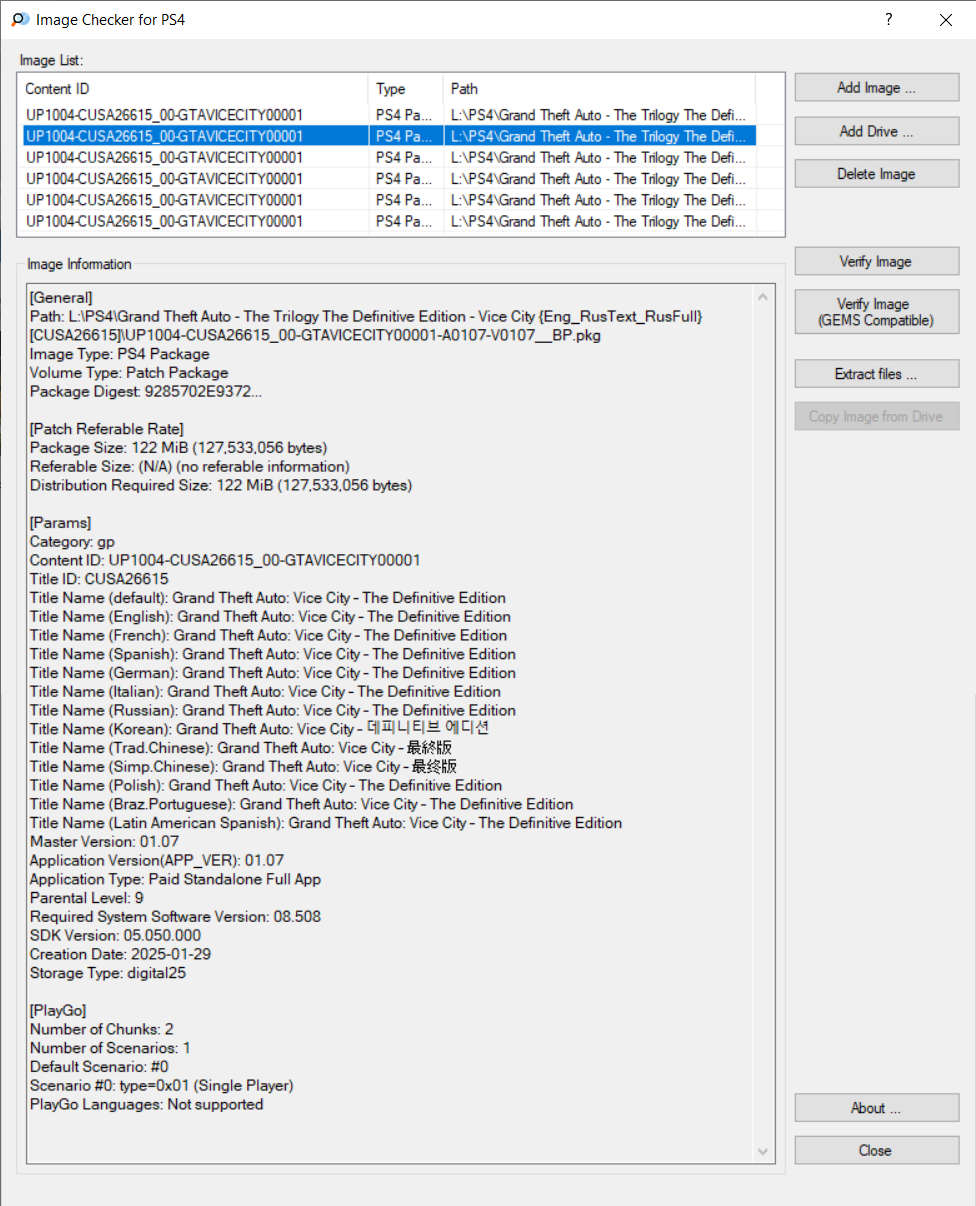The width and height of the screenshot is (976, 1206).
Task: Click the Close button at bottom
Action: pyautogui.click(x=877, y=1150)
